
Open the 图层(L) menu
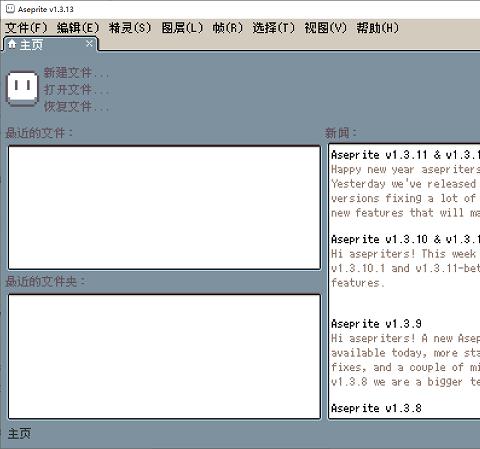pos(182,28)
